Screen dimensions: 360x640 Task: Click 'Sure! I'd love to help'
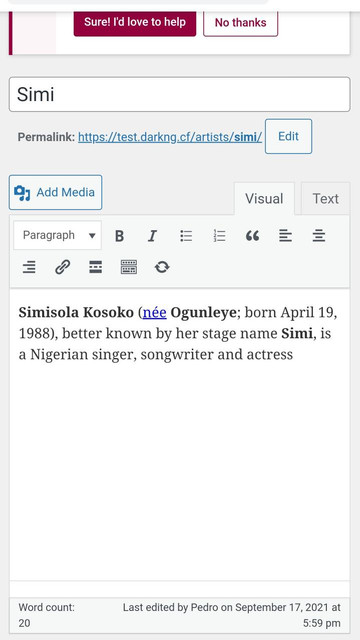pos(135,22)
